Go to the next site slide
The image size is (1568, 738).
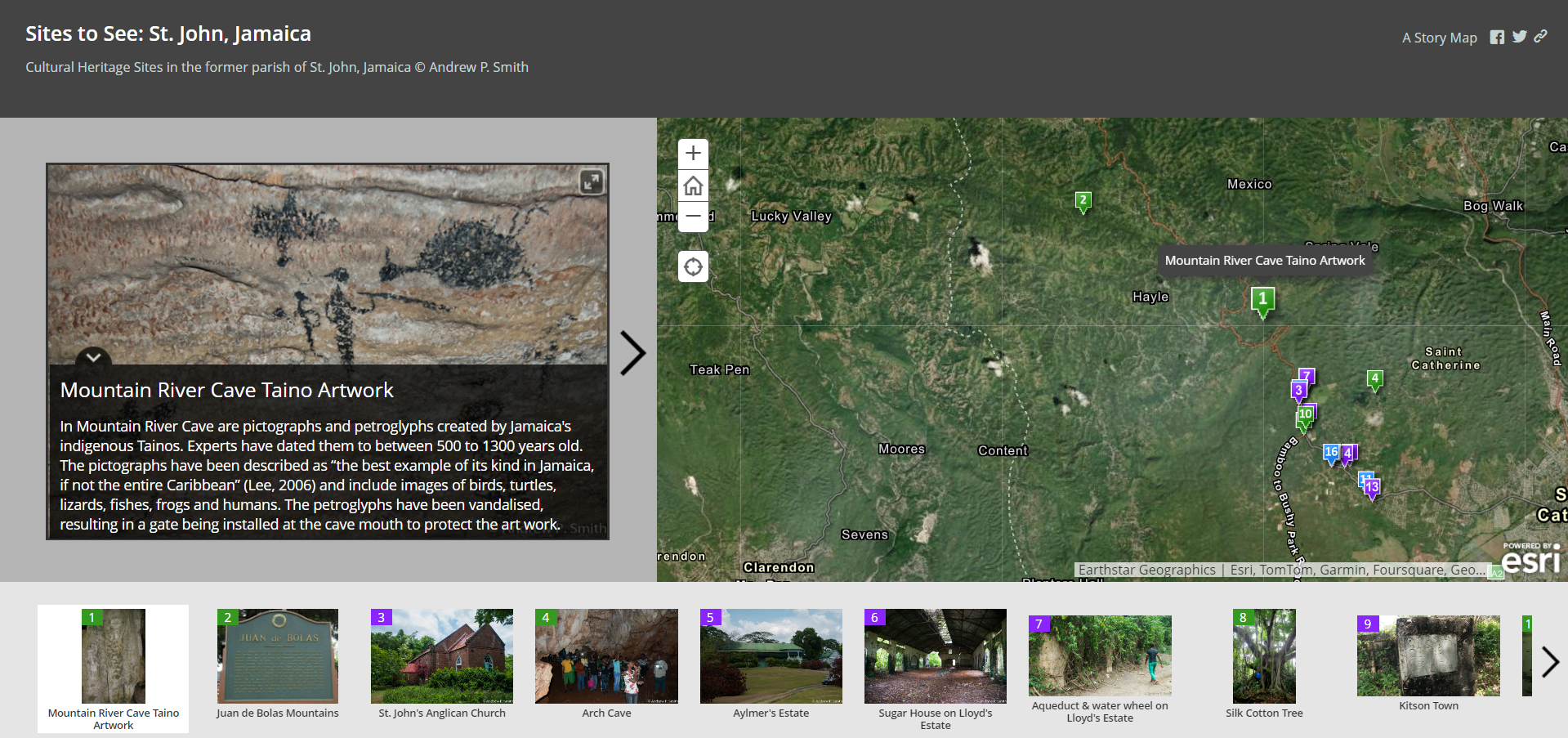(x=632, y=353)
